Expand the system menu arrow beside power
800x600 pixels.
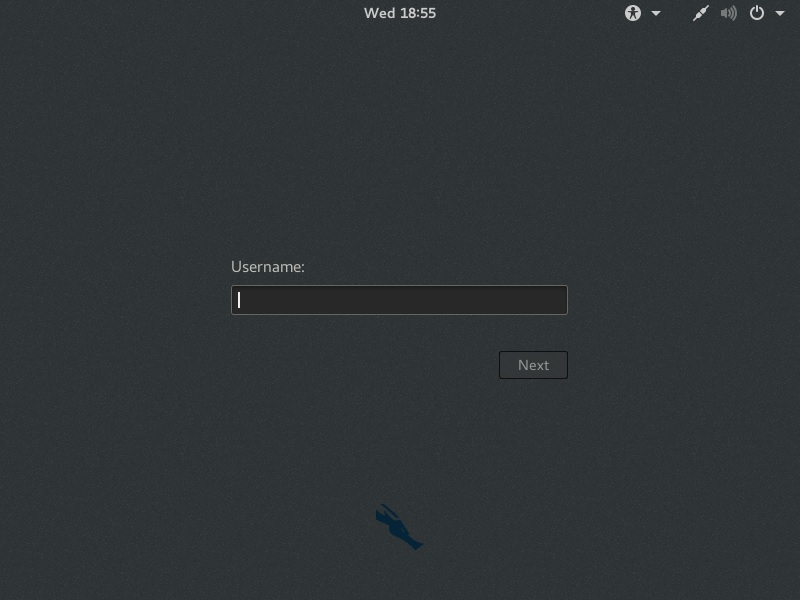pos(780,13)
